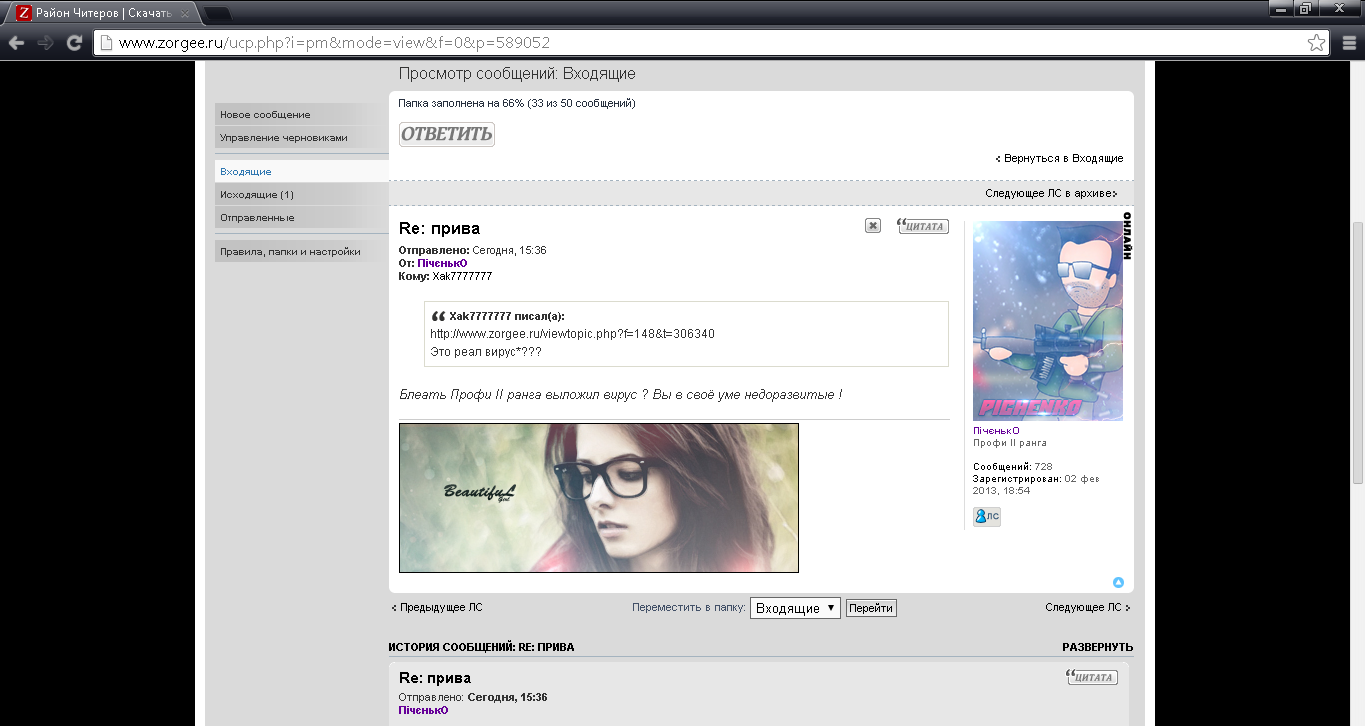Click the 'Просмотр сообщений: Входящие' heading
The height and width of the screenshot is (726, 1365).
[517, 74]
